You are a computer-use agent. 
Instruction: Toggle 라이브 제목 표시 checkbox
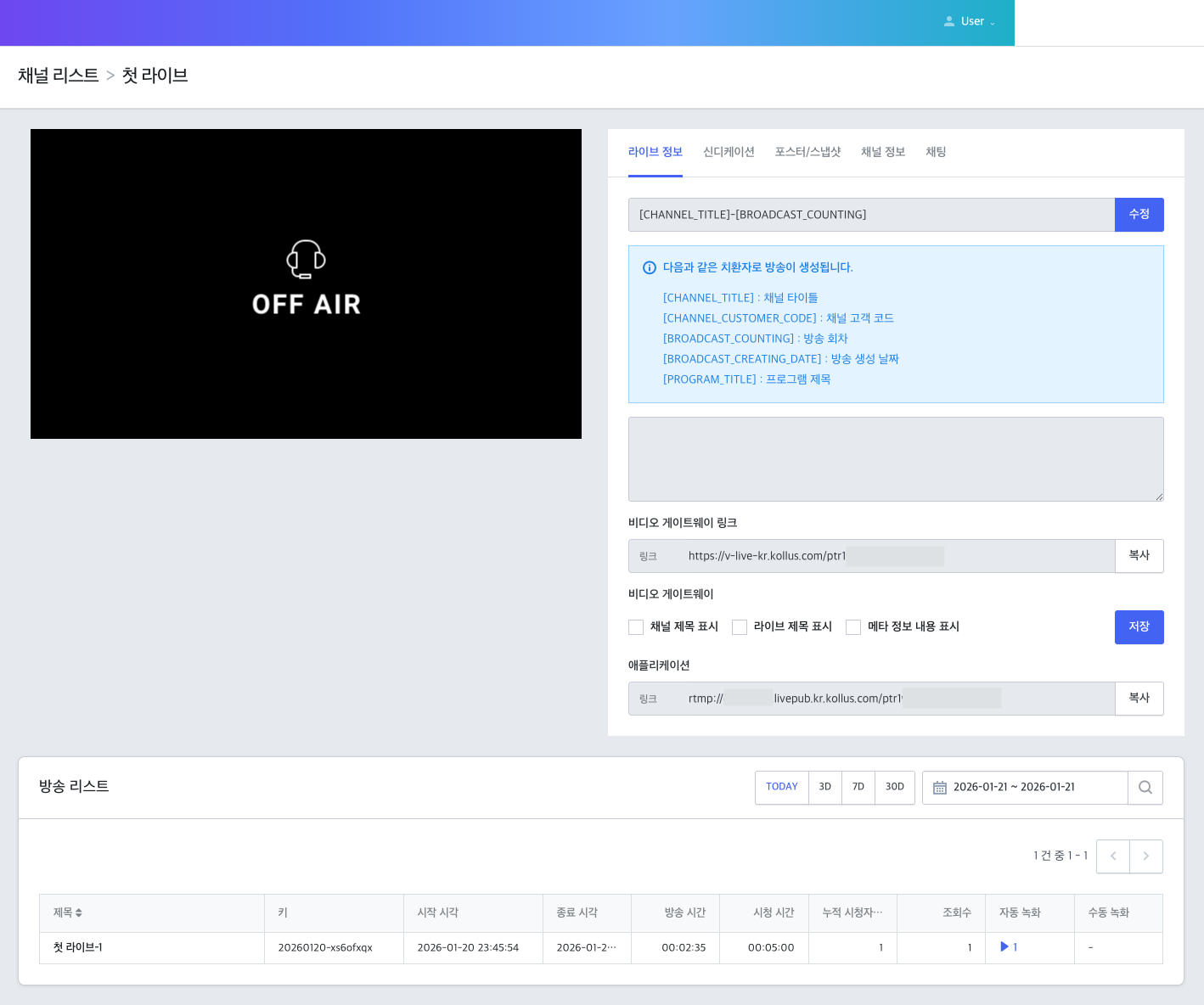740,627
